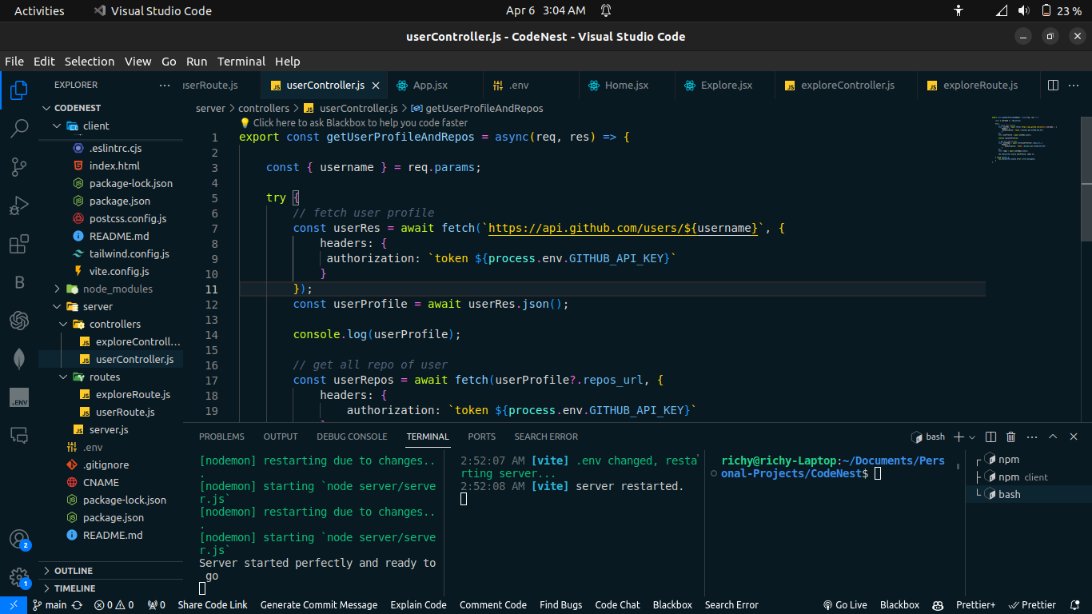This screenshot has width=1092, height=614.
Task: Open the PROBLEMS panel tab
Action: click(221, 436)
